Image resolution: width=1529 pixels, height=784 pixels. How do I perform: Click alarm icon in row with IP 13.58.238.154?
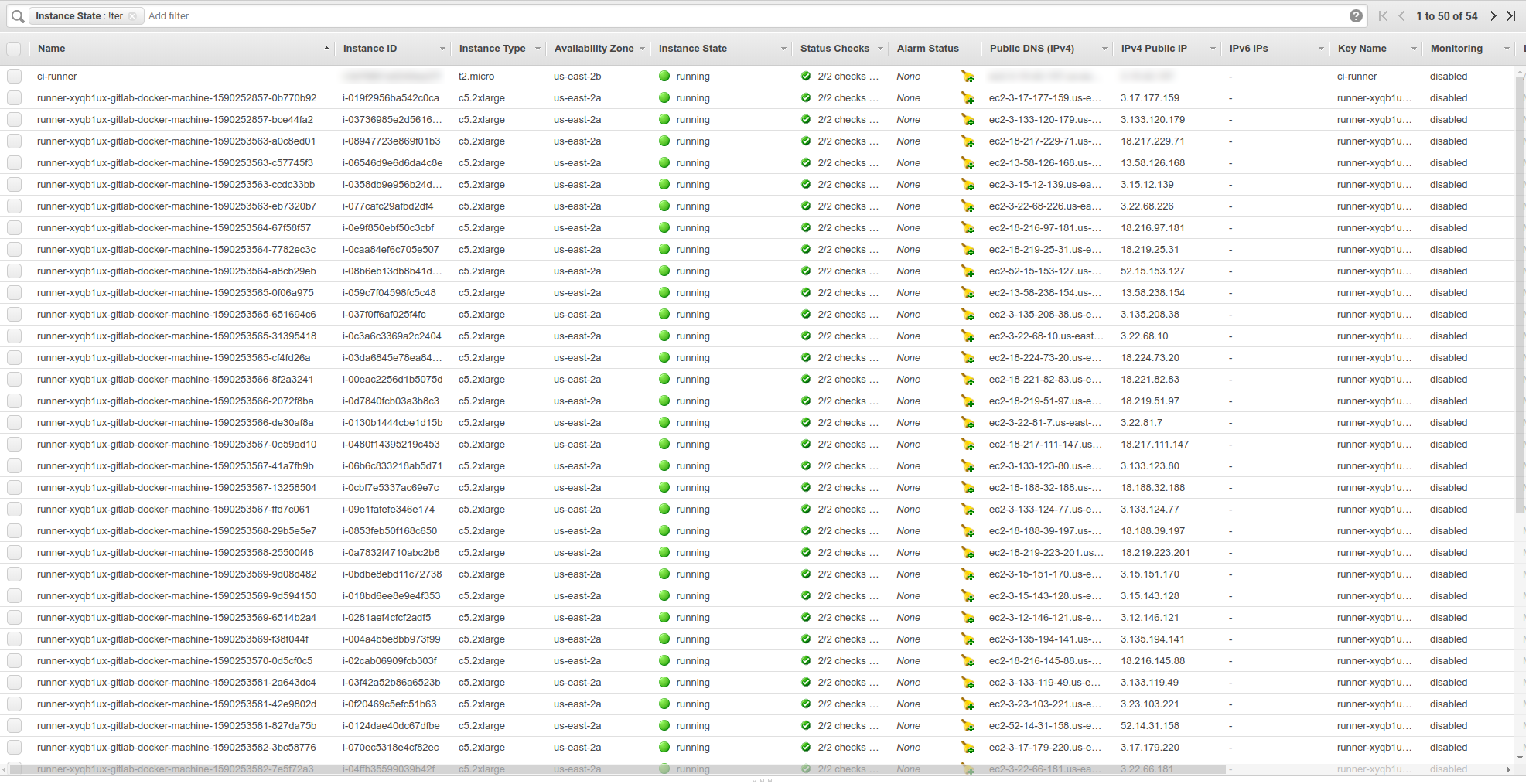(x=968, y=293)
